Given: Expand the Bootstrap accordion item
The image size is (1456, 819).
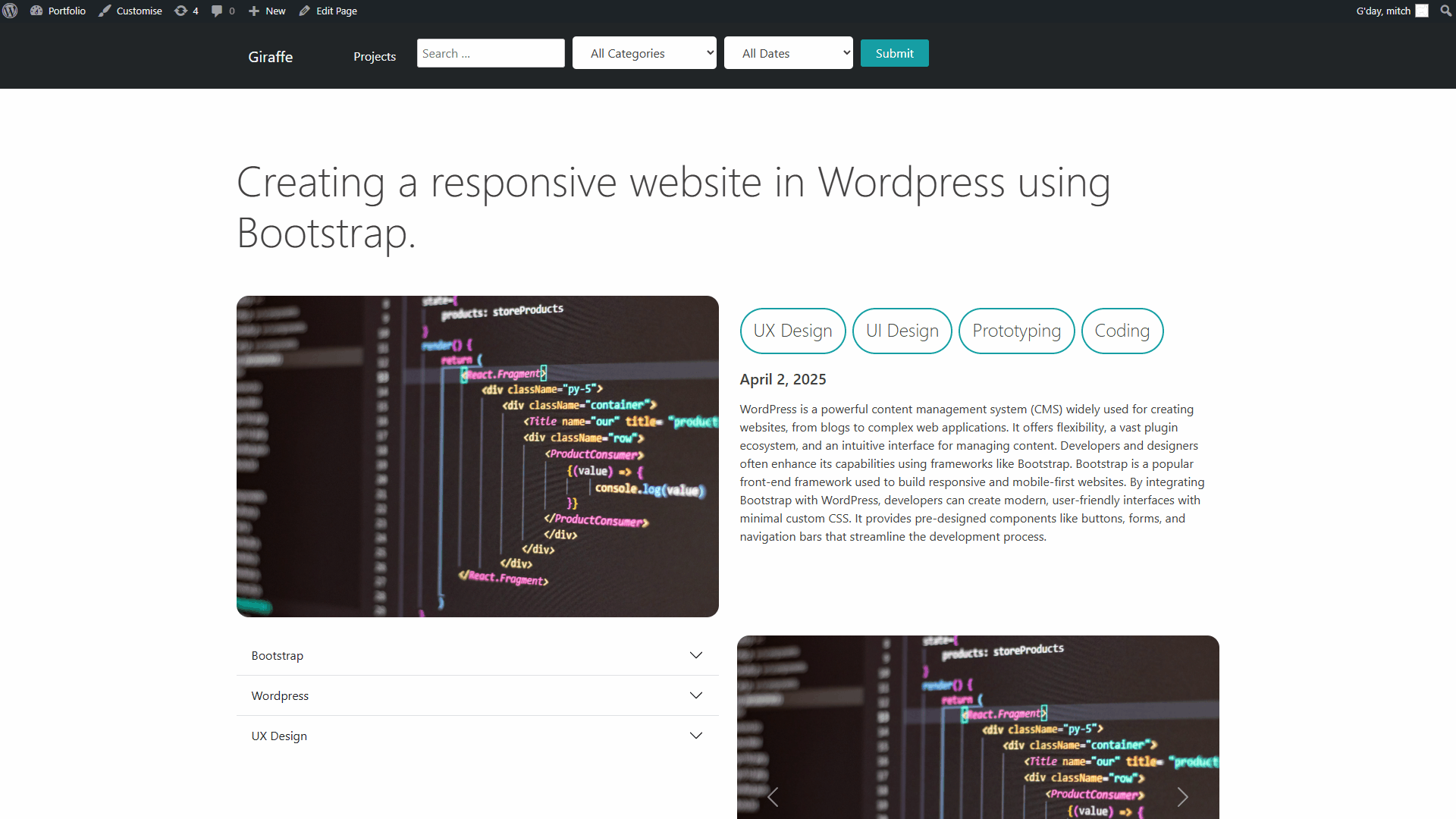Looking at the screenshot, I should click(x=478, y=655).
